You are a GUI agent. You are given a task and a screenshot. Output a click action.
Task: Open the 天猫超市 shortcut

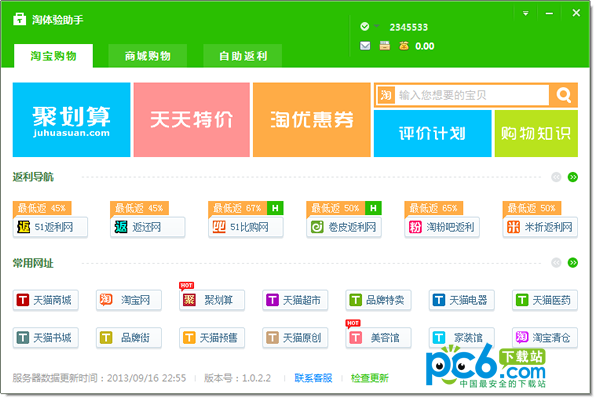coord(295,300)
